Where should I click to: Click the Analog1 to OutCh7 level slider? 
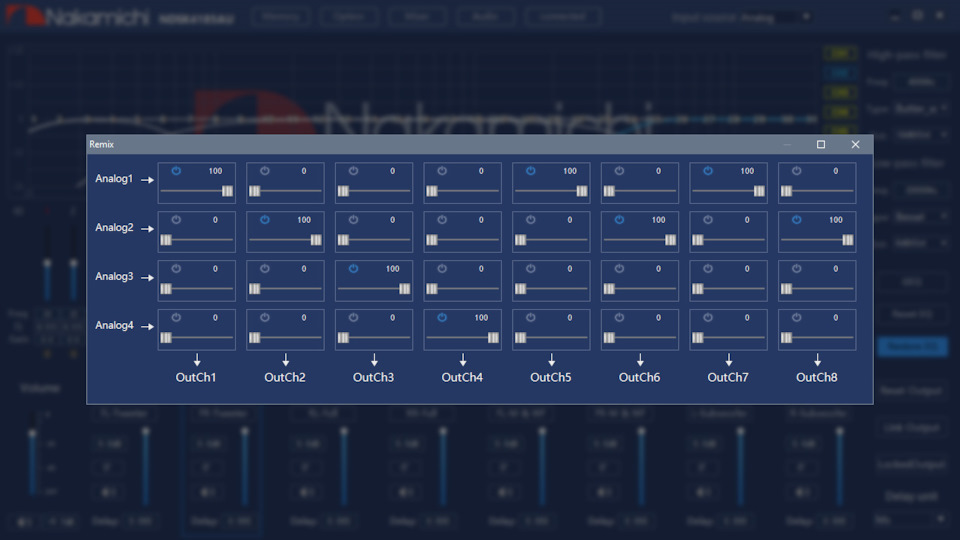click(x=729, y=191)
